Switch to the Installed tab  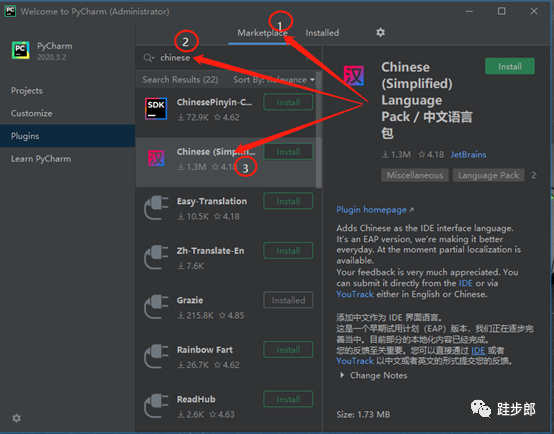[322, 33]
